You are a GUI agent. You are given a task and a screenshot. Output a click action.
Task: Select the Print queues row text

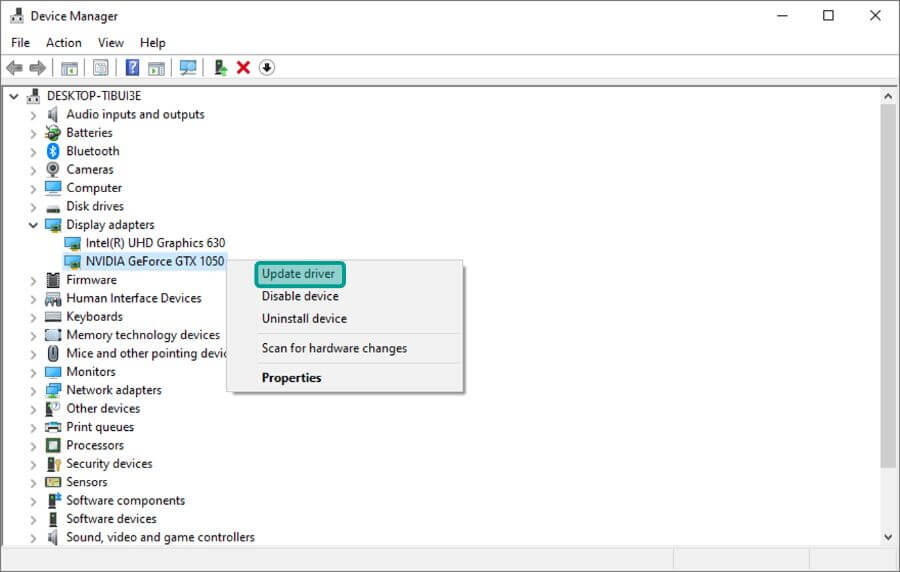pyautogui.click(x=100, y=427)
